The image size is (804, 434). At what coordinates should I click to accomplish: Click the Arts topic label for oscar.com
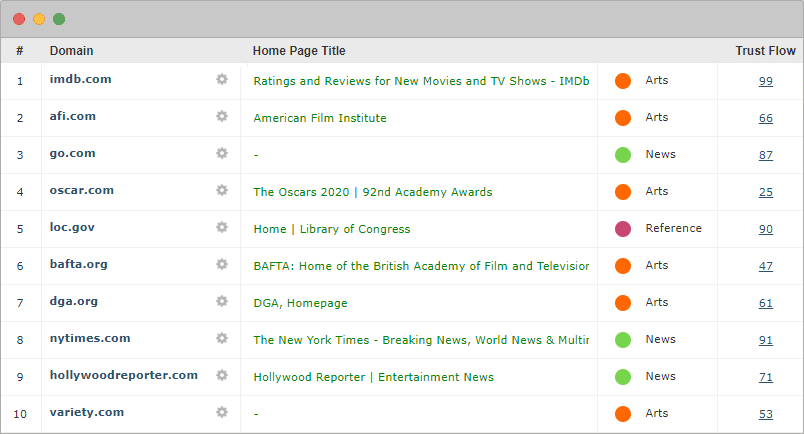click(x=657, y=191)
